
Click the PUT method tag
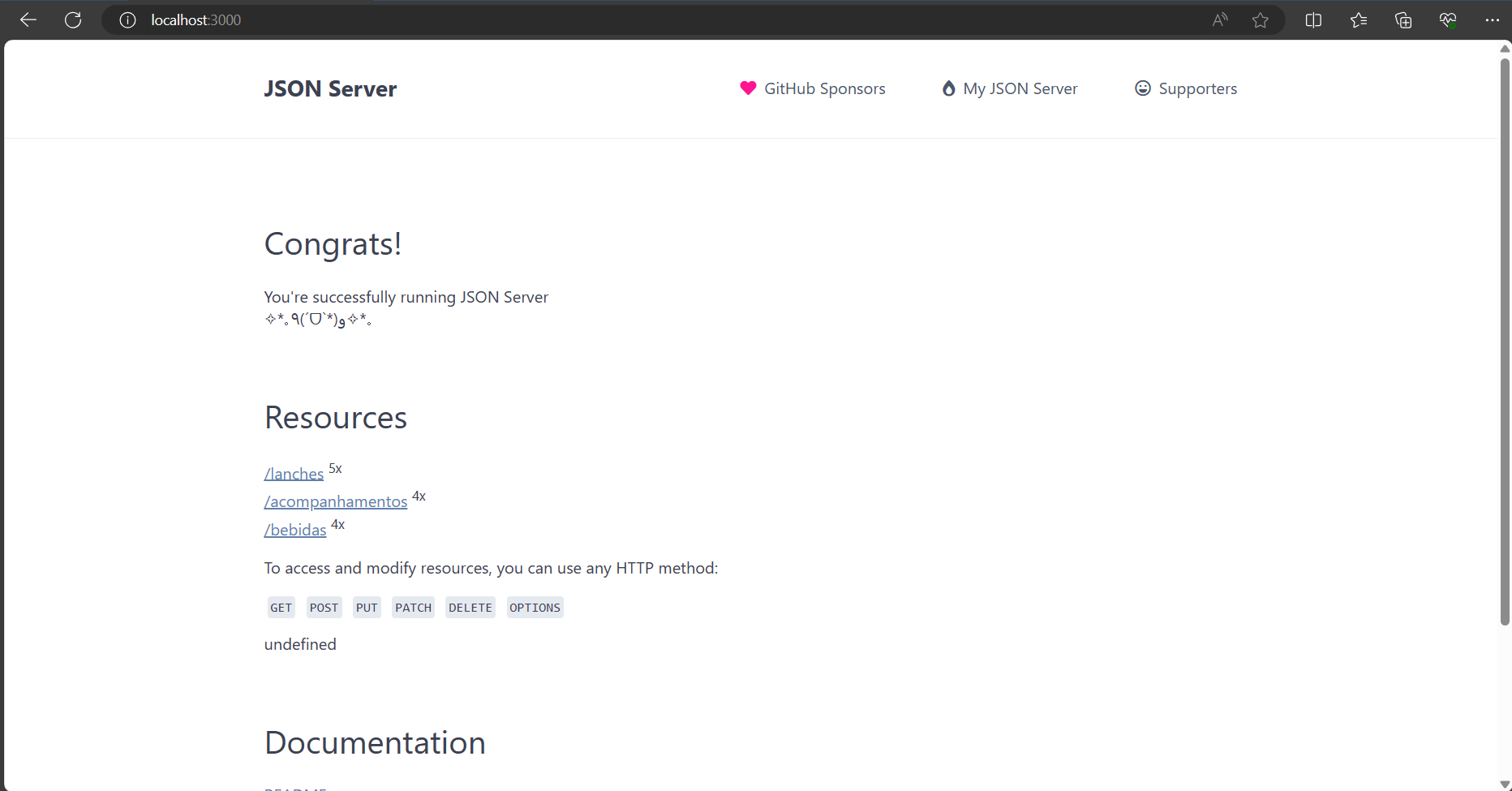367,608
